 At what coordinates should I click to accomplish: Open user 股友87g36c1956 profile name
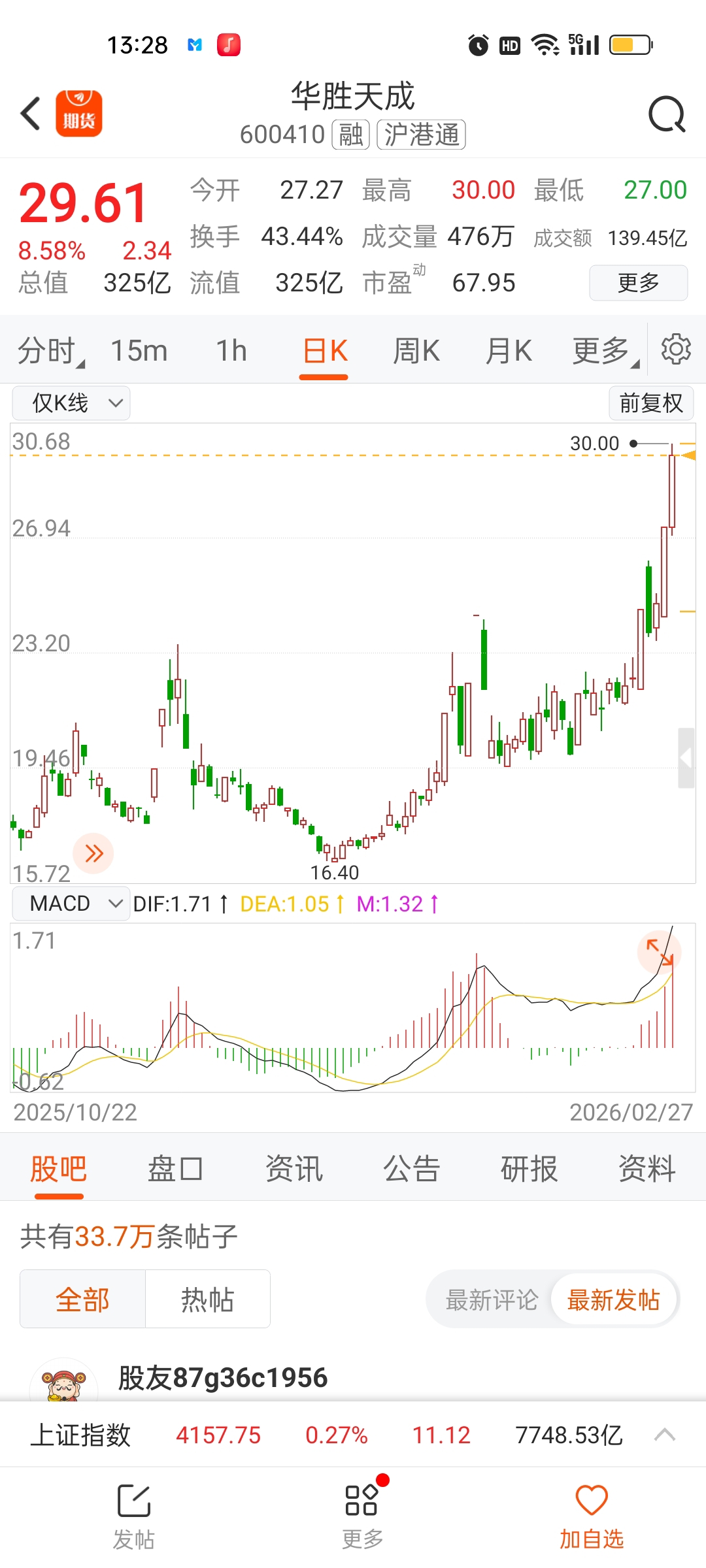[223, 1378]
